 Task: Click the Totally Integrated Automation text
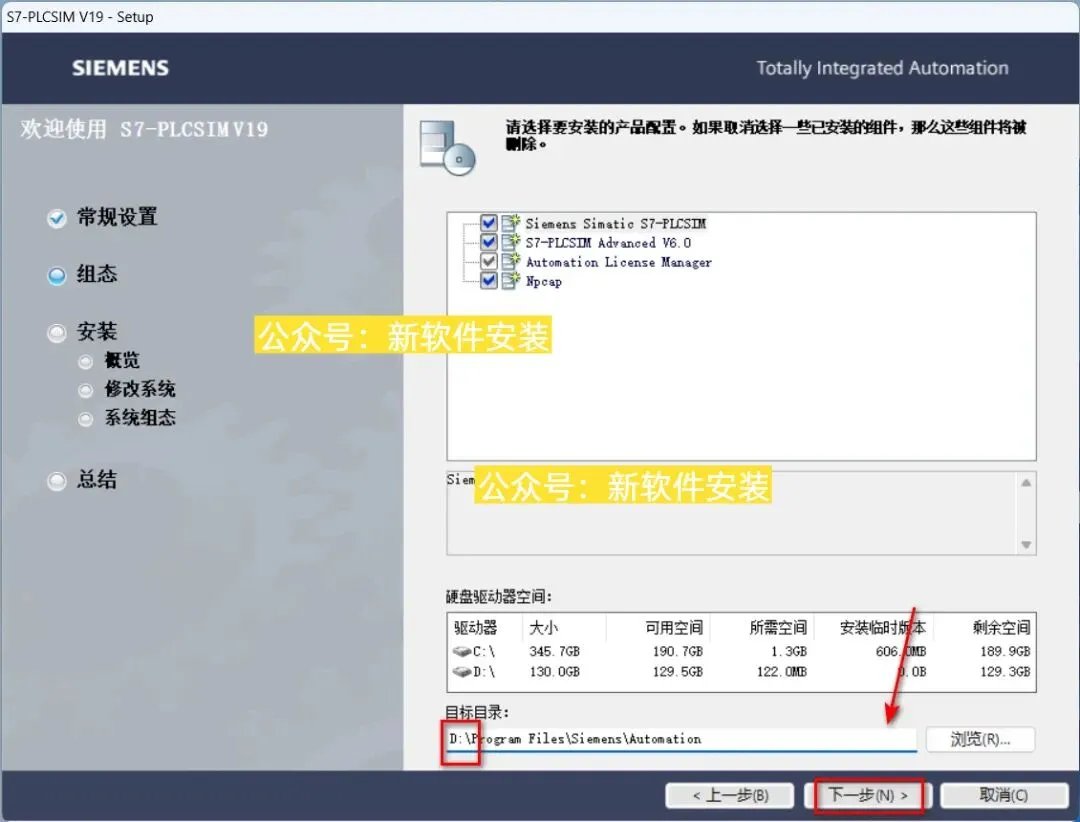[882, 68]
